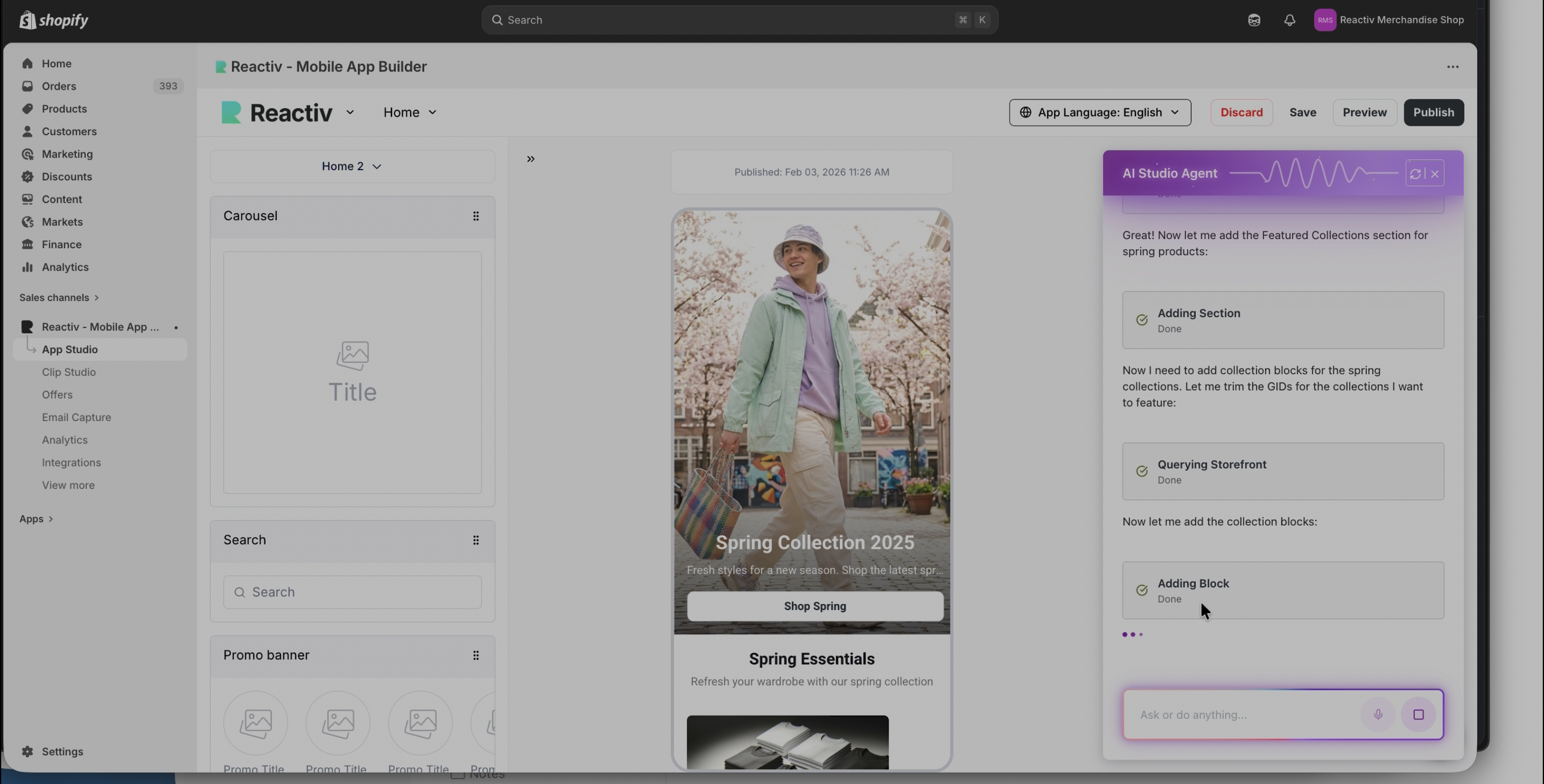Click the Published Feb 03, 2026 timestamp
Viewport: 1544px width, 784px height.
point(811,173)
